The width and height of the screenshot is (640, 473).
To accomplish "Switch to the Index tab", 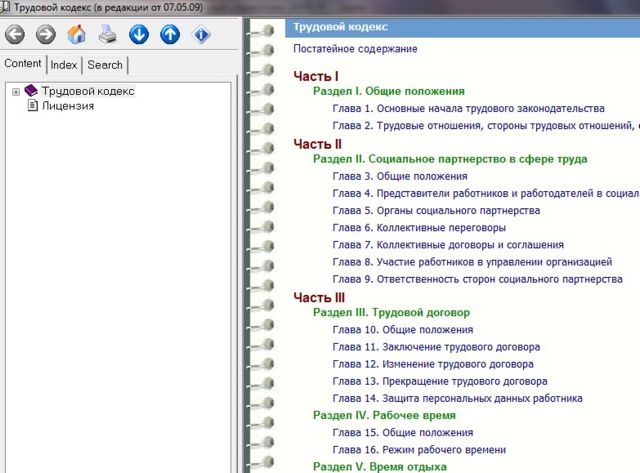I will point(64,65).
